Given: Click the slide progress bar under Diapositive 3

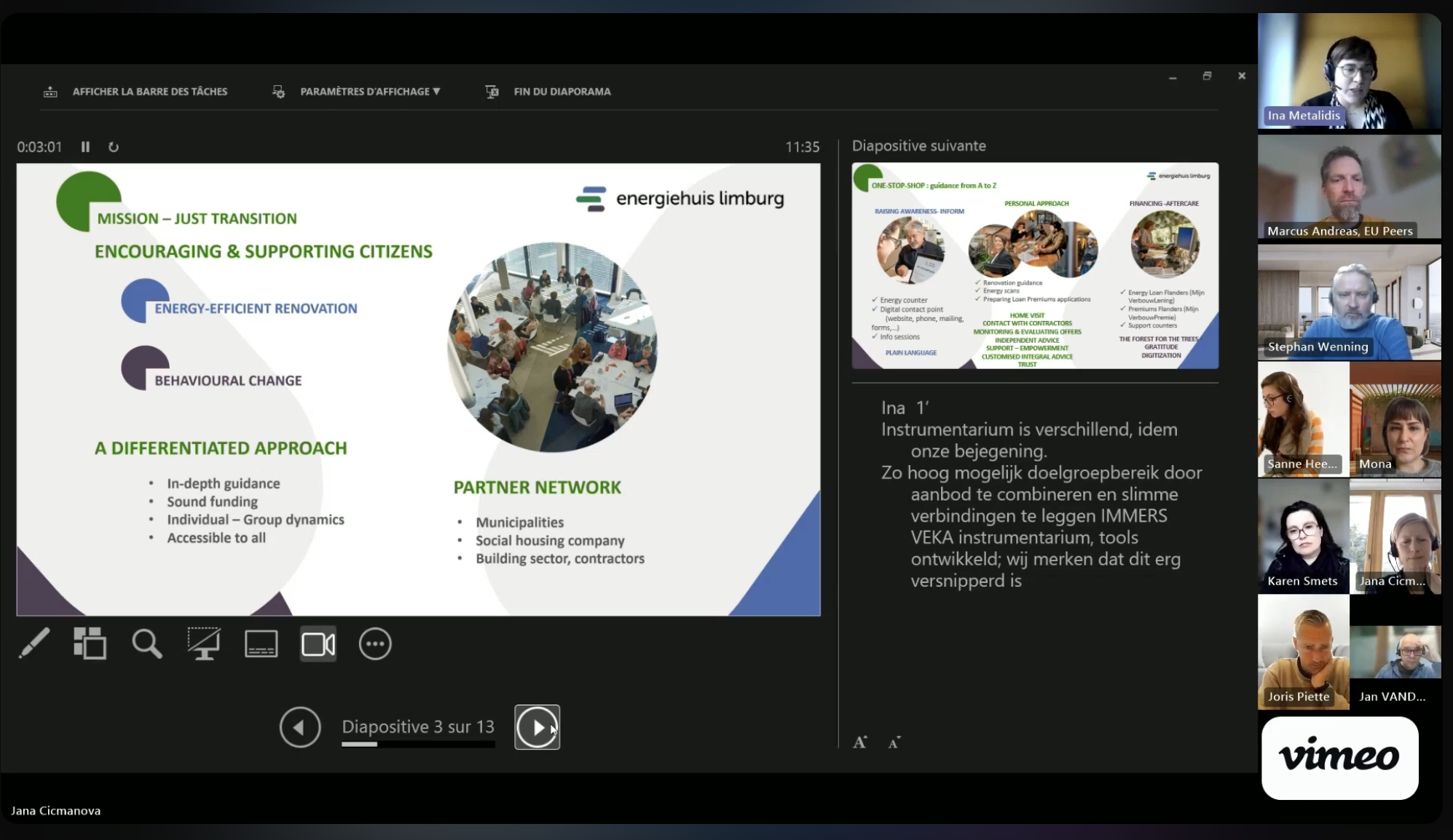Looking at the screenshot, I should [x=418, y=744].
